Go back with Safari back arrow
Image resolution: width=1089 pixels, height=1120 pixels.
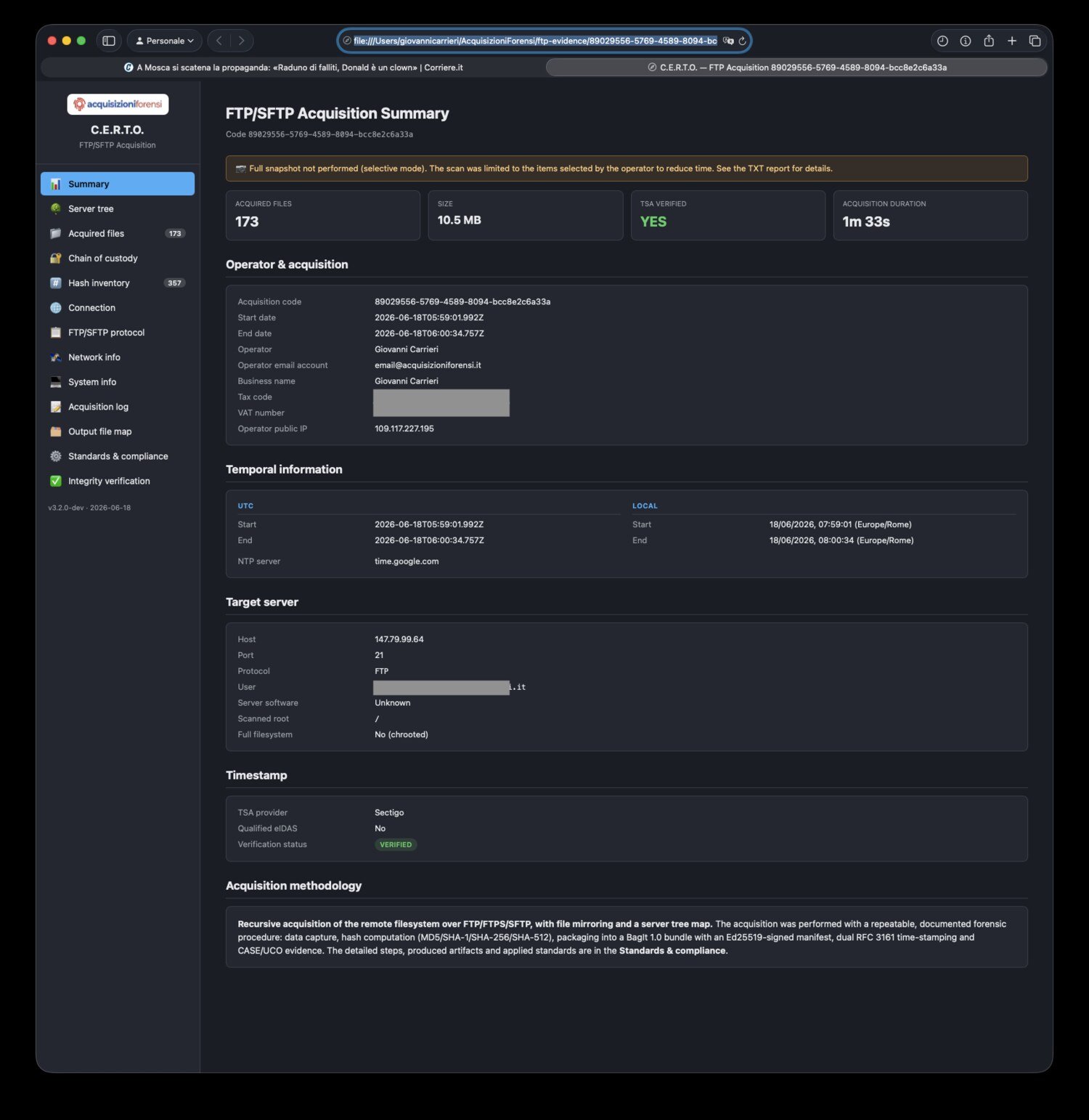coord(219,41)
